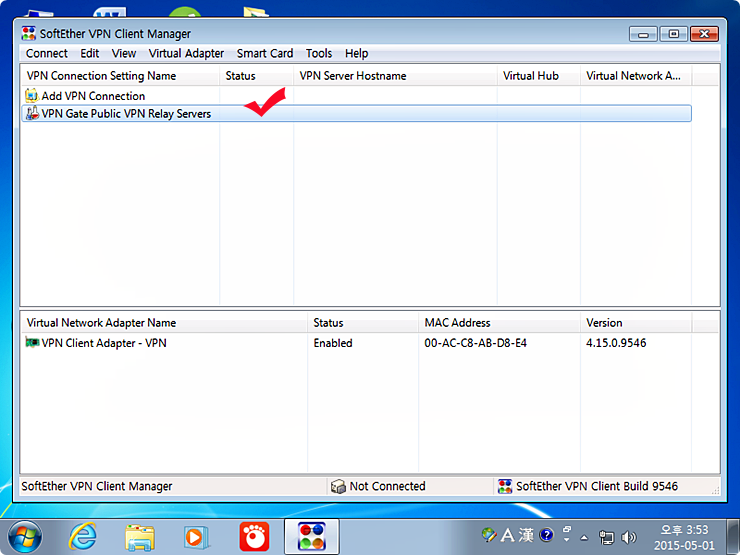
Task: Open the Tools menu
Action: click(319, 53)
